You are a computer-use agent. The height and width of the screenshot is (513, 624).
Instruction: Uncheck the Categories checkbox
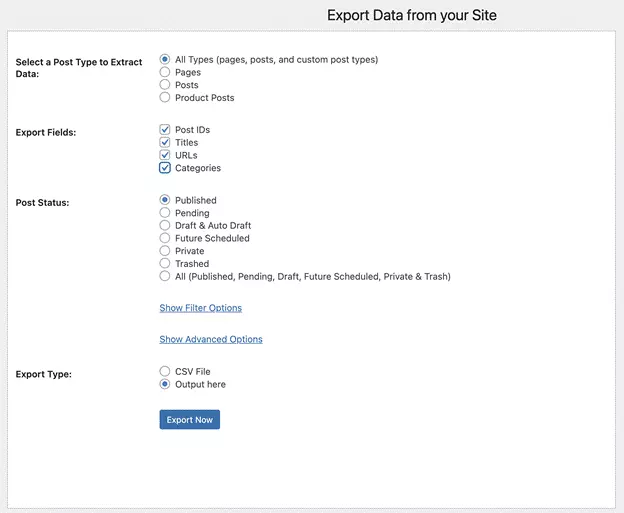coord(165,168)
